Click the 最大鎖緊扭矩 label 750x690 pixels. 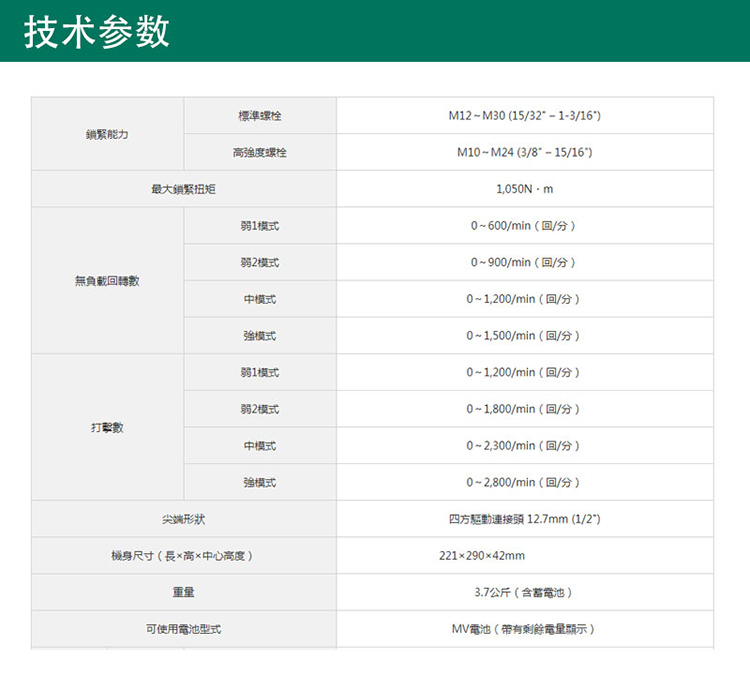[183, 189]
